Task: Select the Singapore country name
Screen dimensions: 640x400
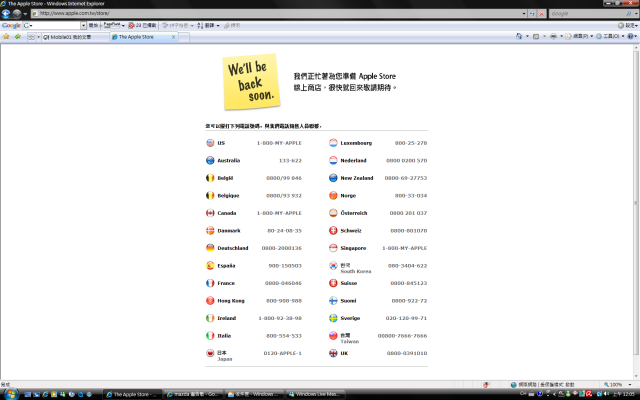Action: (x=353, y=248)
